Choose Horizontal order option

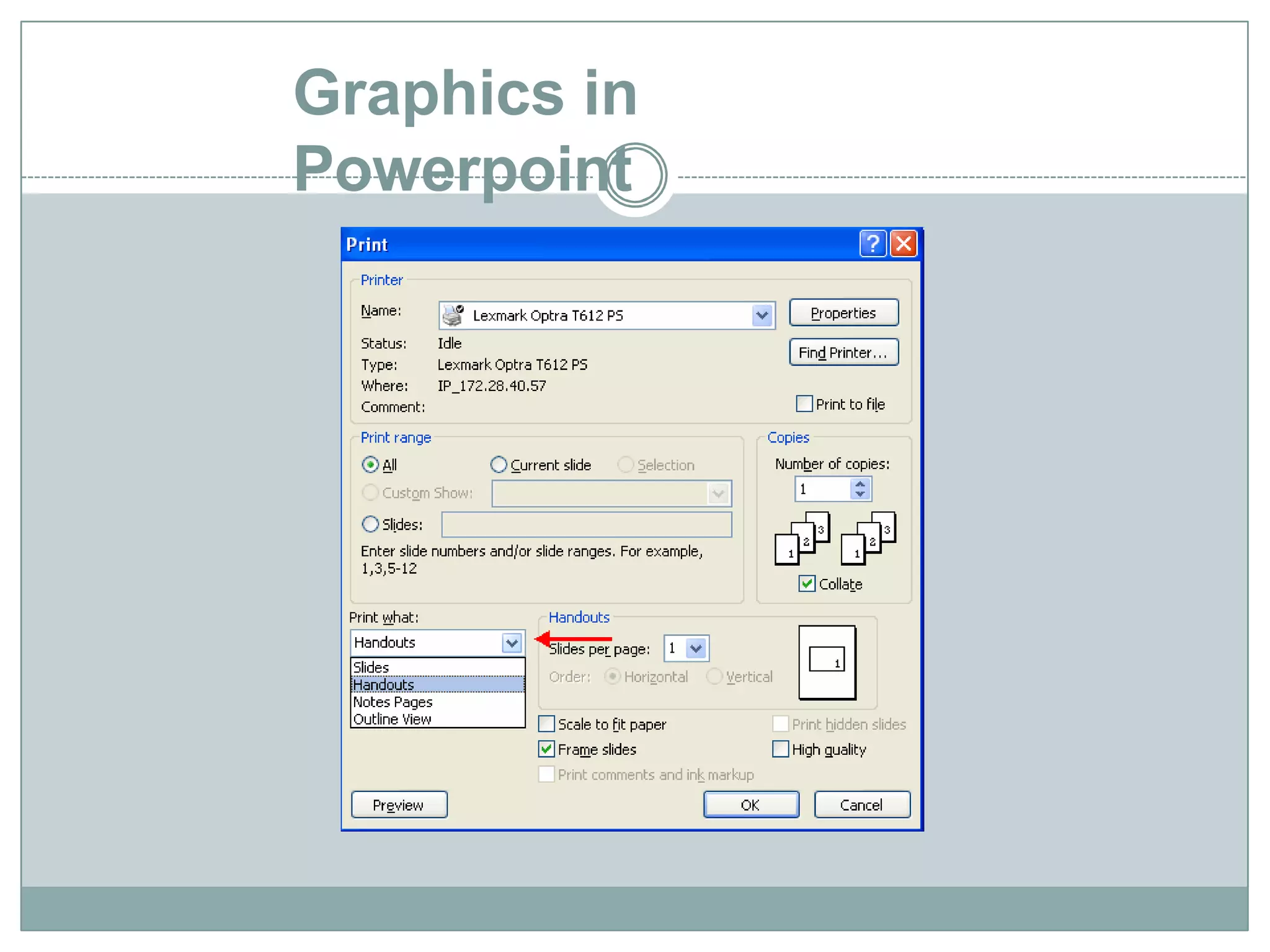(612, 676)
